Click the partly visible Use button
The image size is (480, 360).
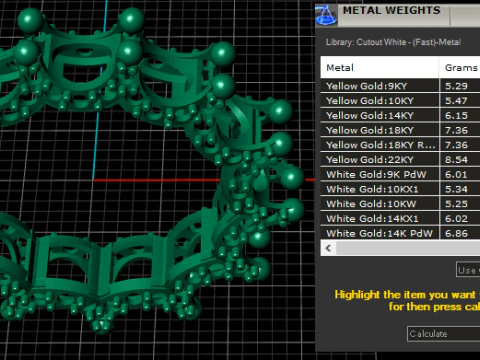468,269
